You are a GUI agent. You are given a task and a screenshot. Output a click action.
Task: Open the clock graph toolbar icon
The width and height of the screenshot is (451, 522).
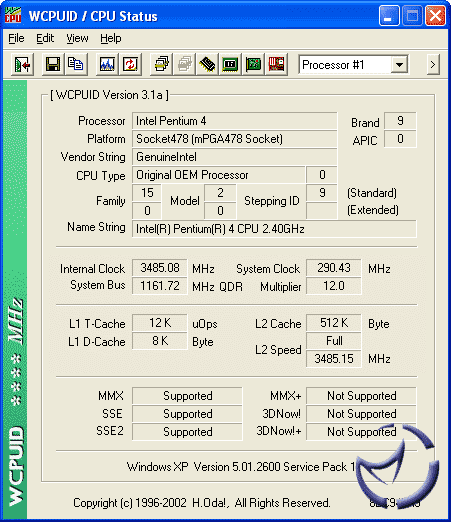click(107, 64)
